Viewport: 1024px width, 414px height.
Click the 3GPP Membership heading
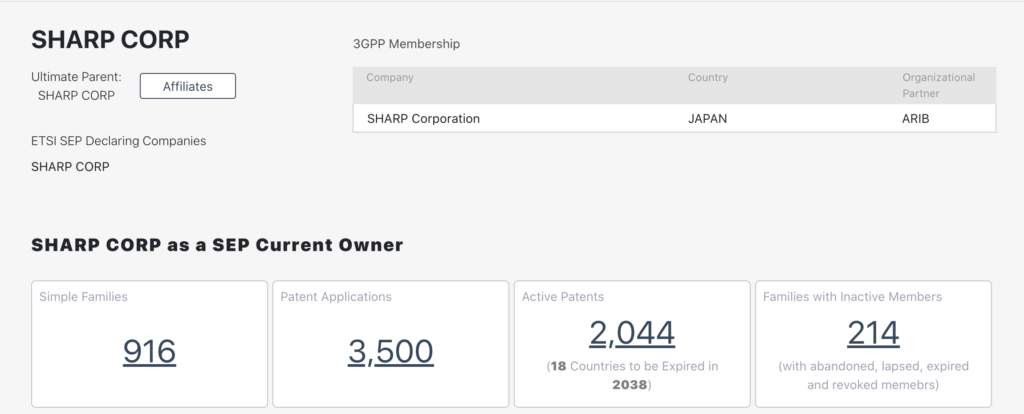point(406,44)
